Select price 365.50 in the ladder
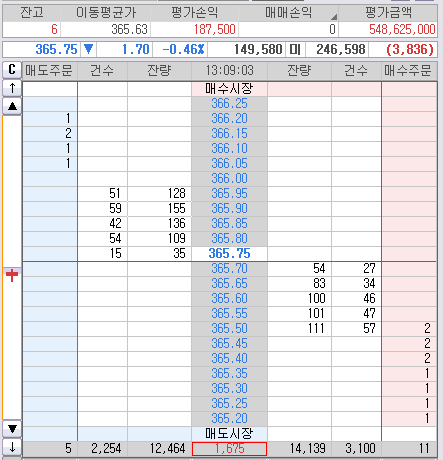443x460 pixels. 229,329
